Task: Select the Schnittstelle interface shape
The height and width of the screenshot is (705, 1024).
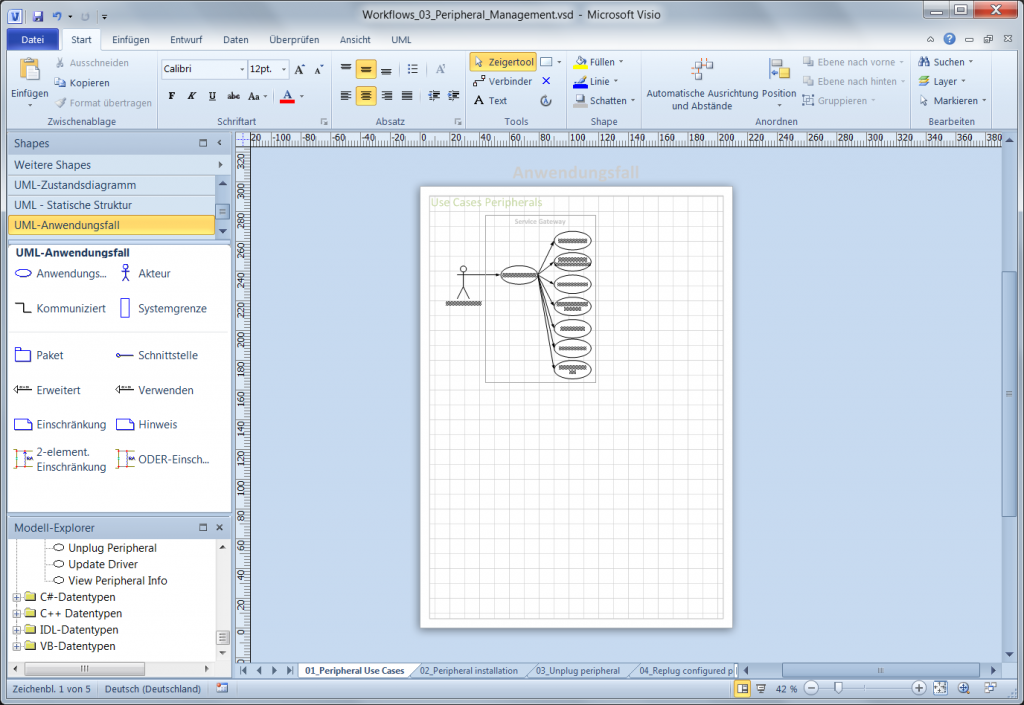Action: (x=157, y=355)
